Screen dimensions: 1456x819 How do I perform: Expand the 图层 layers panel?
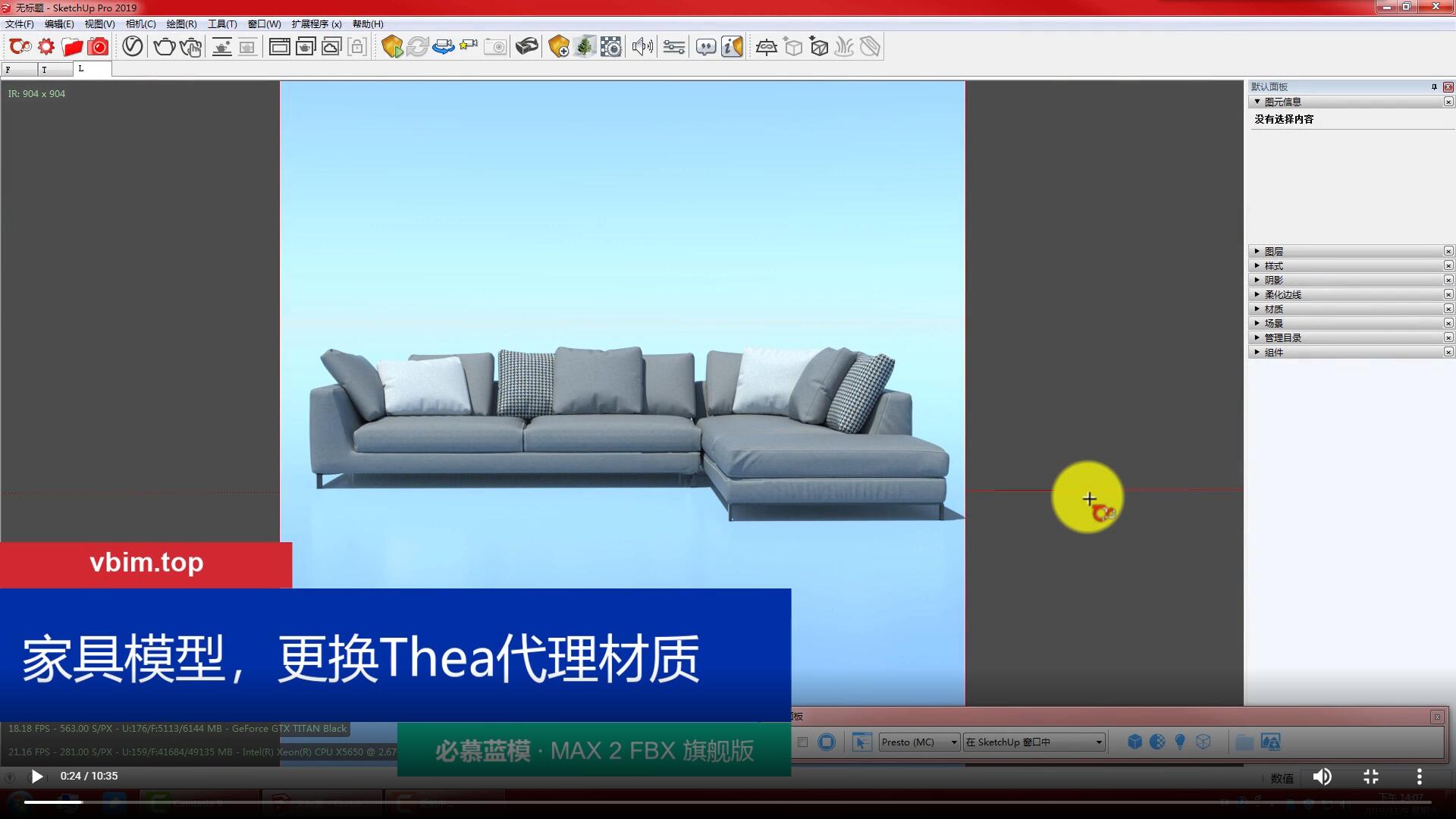tap(1273, 252)
